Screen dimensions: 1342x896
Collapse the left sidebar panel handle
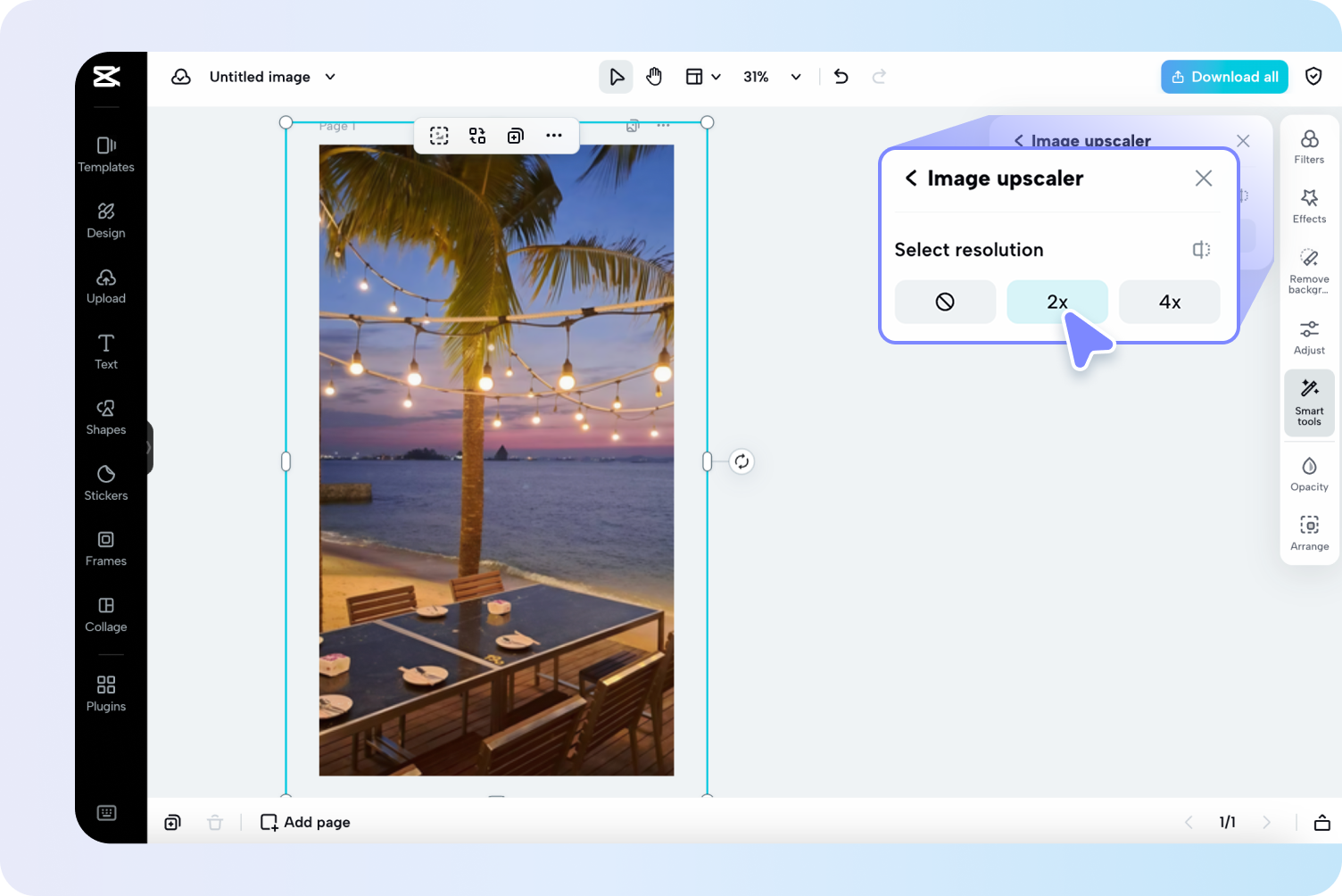pos(149,447)
